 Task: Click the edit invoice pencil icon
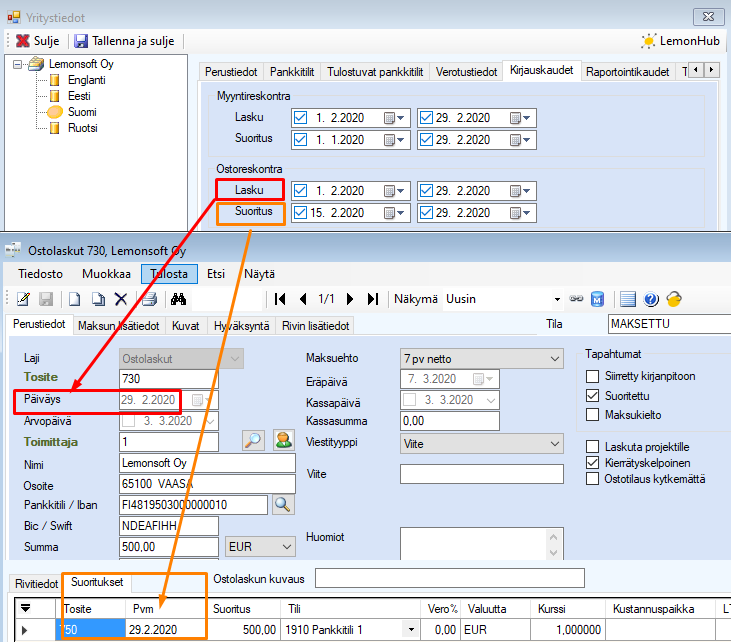click(23, 299)
